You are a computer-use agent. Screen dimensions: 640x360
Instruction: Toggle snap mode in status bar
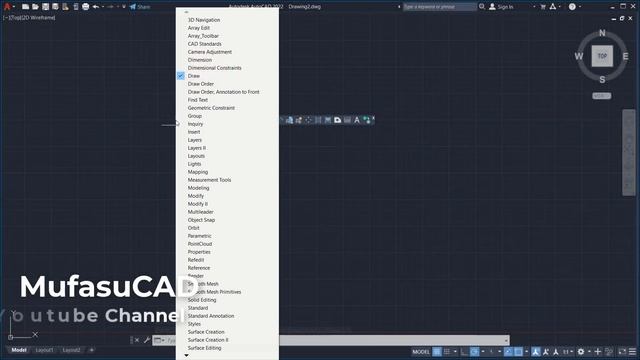(x=447, y=351)
